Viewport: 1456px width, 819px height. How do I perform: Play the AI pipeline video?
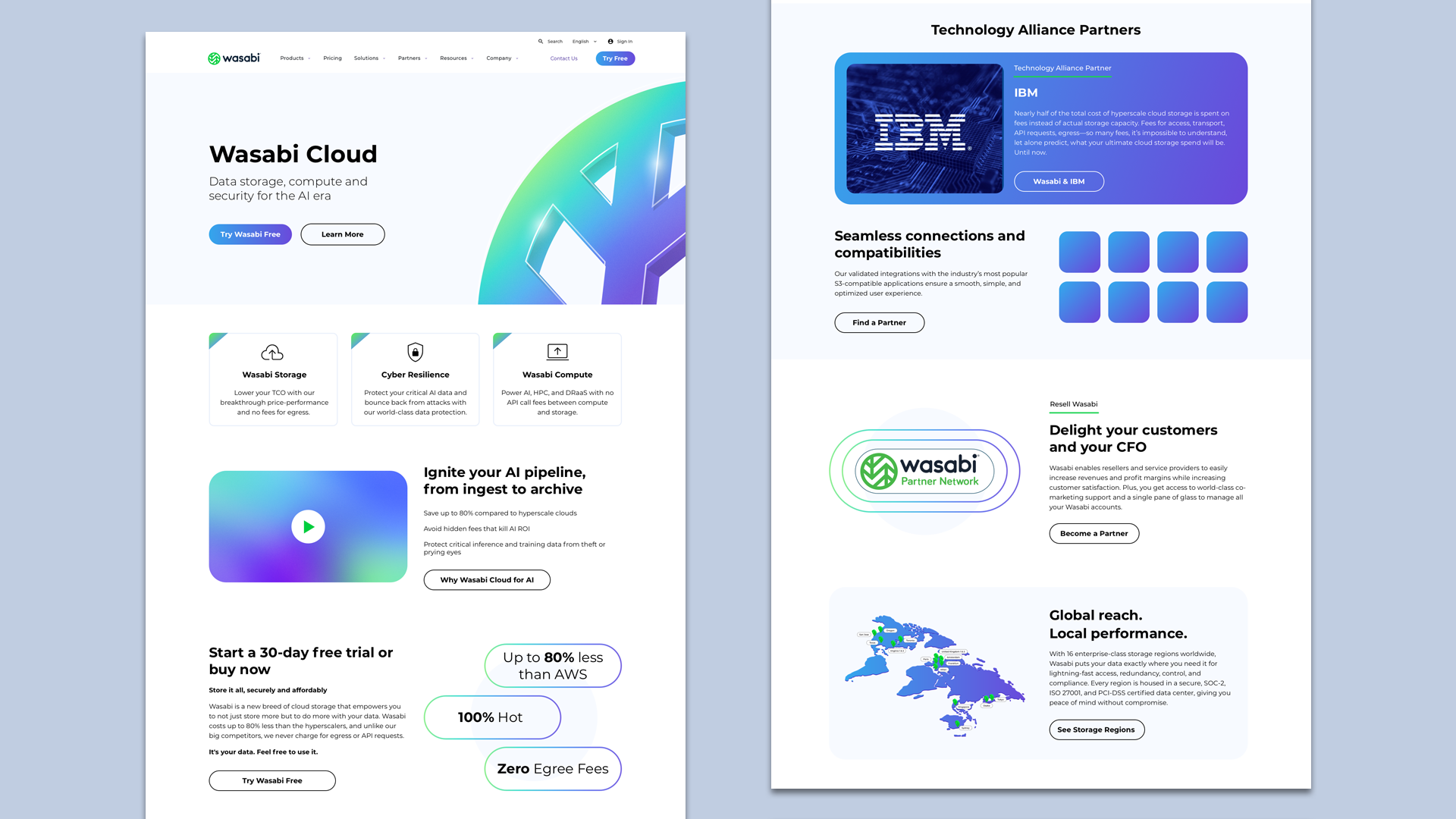(x=308, y=526)
